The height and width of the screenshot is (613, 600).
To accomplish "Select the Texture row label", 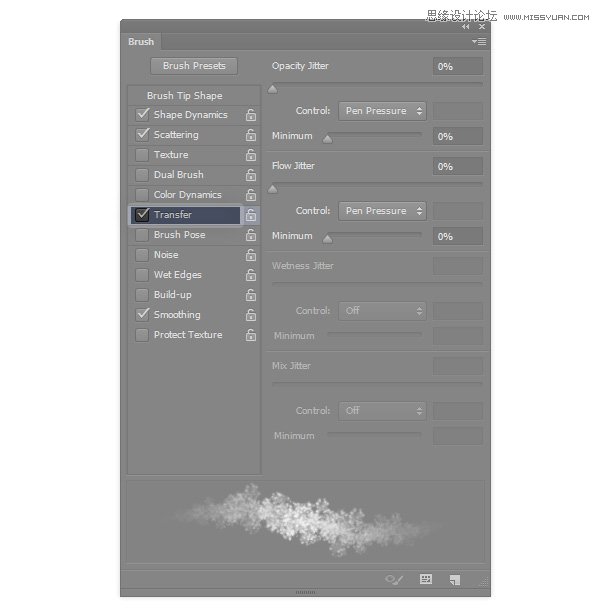I will click(171, 155).
